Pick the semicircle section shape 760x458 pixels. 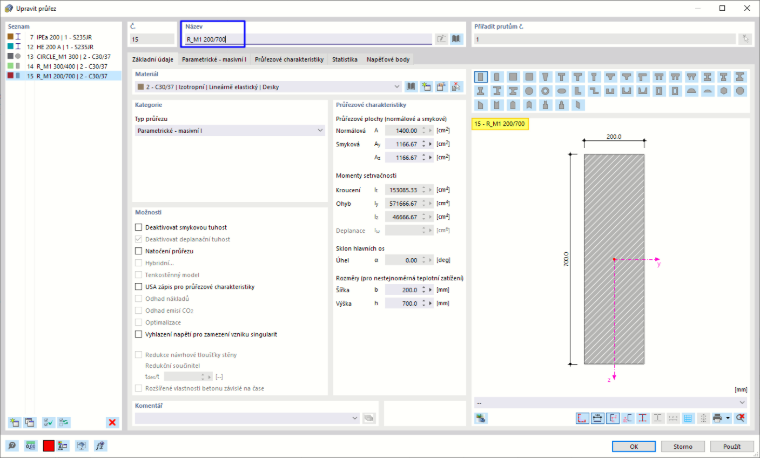coord(692,91)
